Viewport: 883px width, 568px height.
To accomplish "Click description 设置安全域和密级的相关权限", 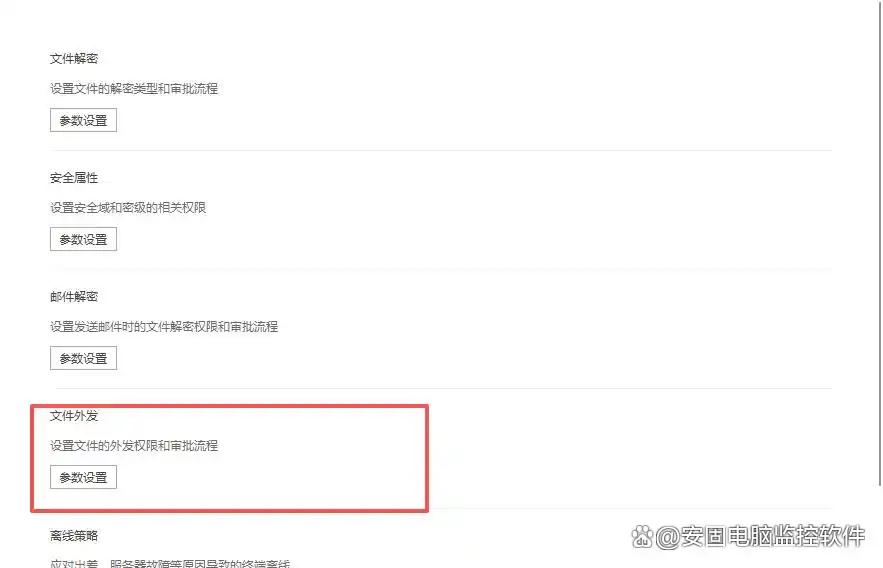I will click(128, 208).
